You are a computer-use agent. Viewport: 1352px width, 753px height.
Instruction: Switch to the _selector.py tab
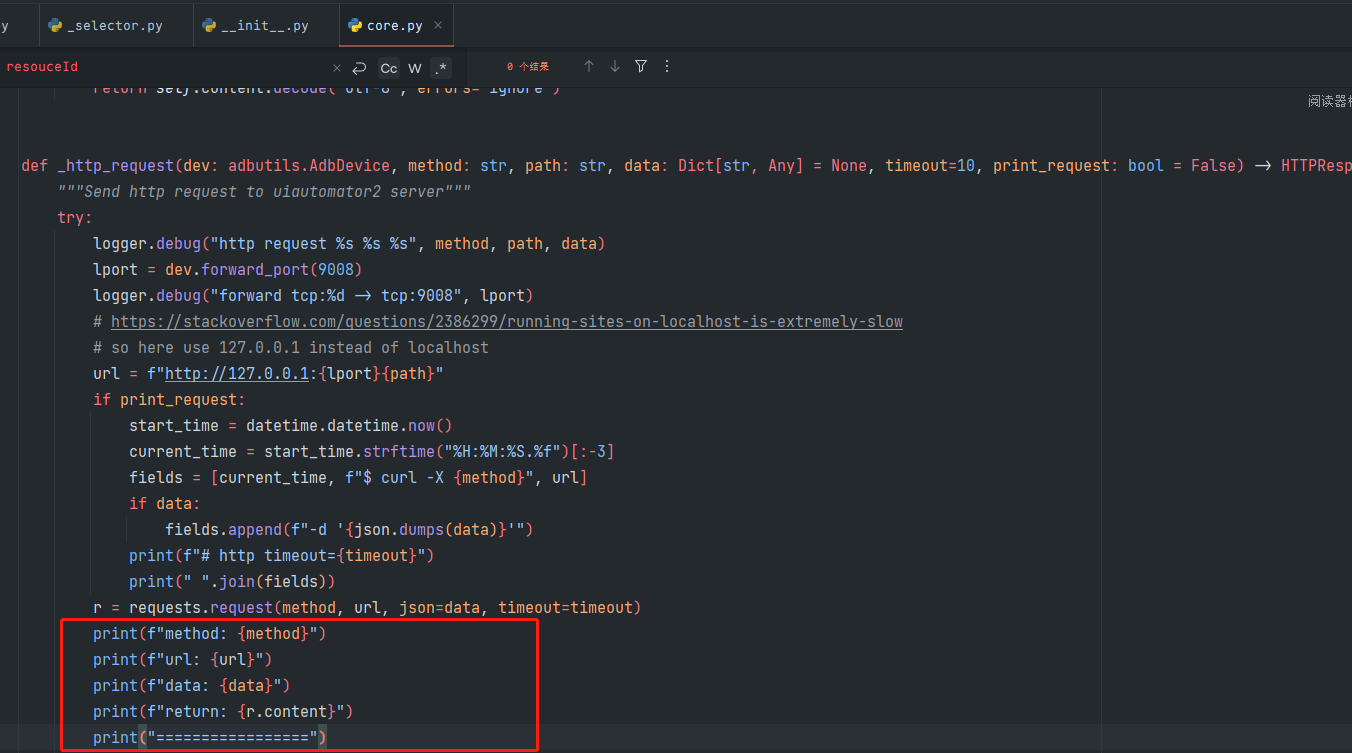[114, 25]
